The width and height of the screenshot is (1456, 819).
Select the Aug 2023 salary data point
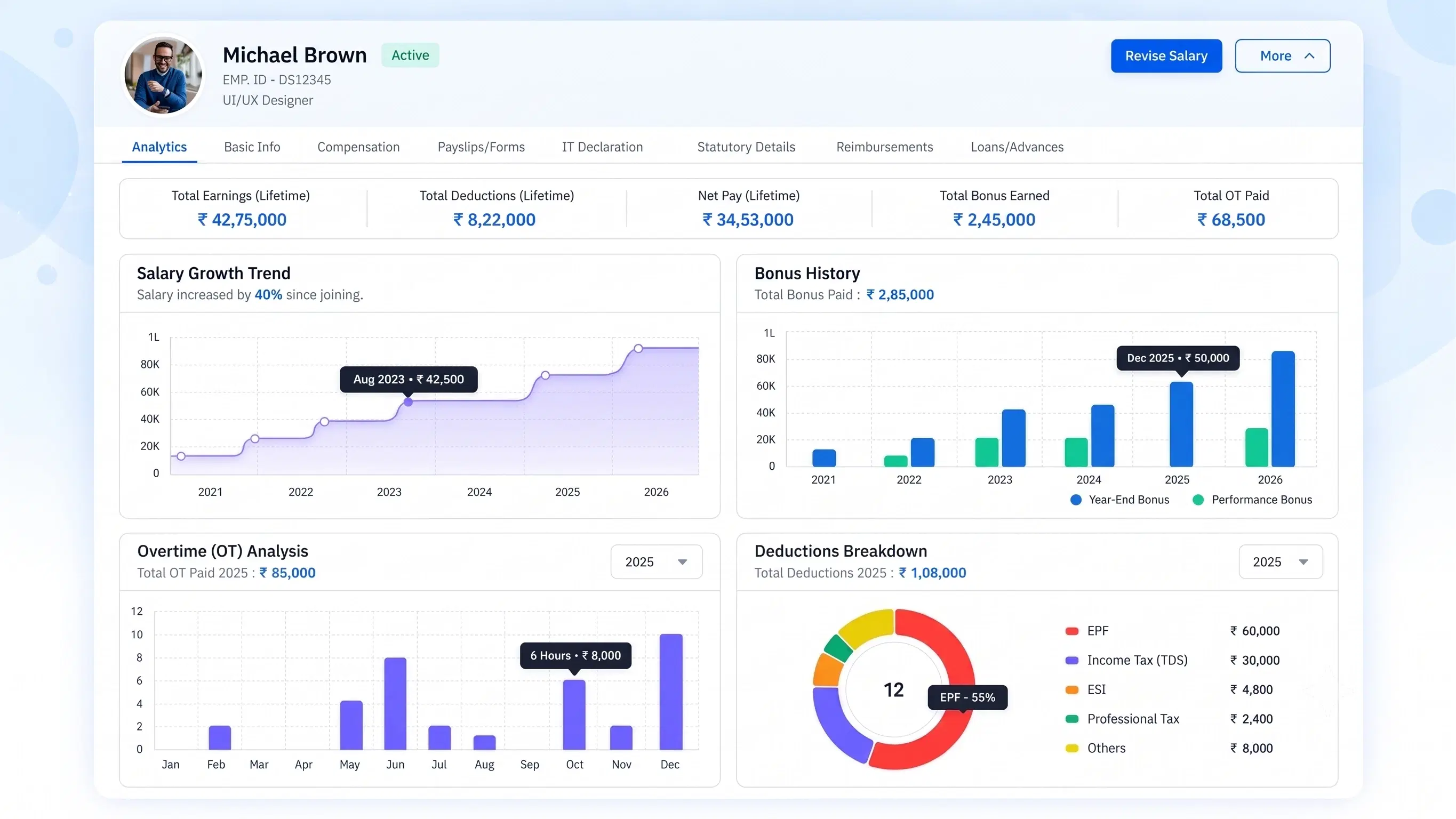tap(408, 402)
